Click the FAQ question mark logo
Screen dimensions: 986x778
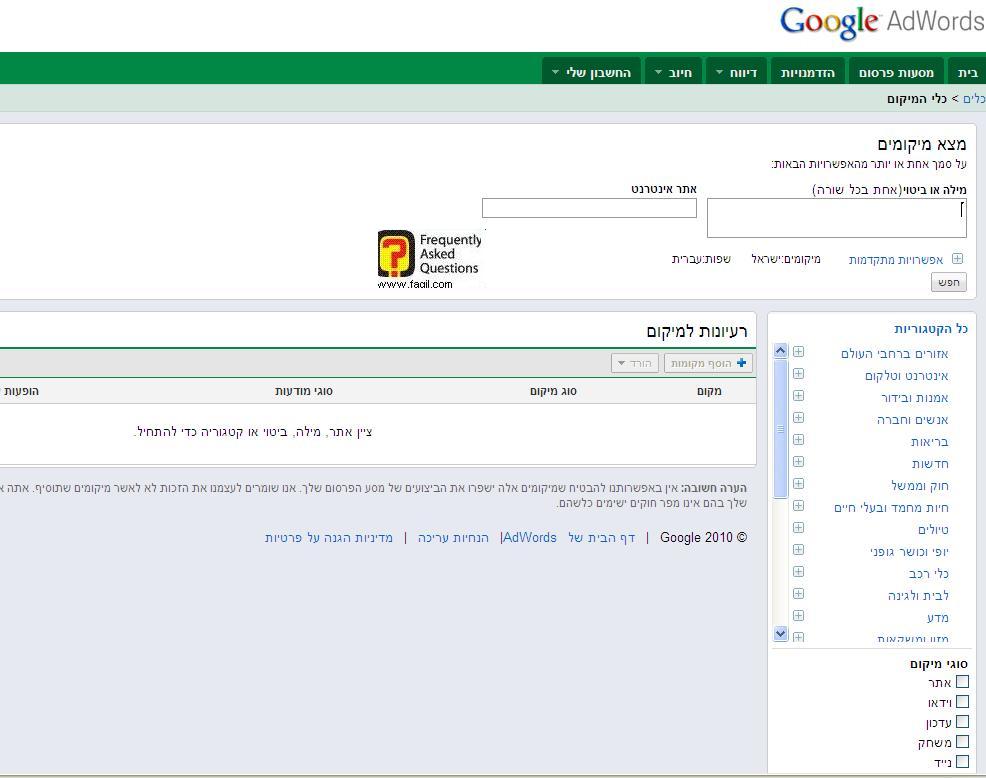pos(396,254)
